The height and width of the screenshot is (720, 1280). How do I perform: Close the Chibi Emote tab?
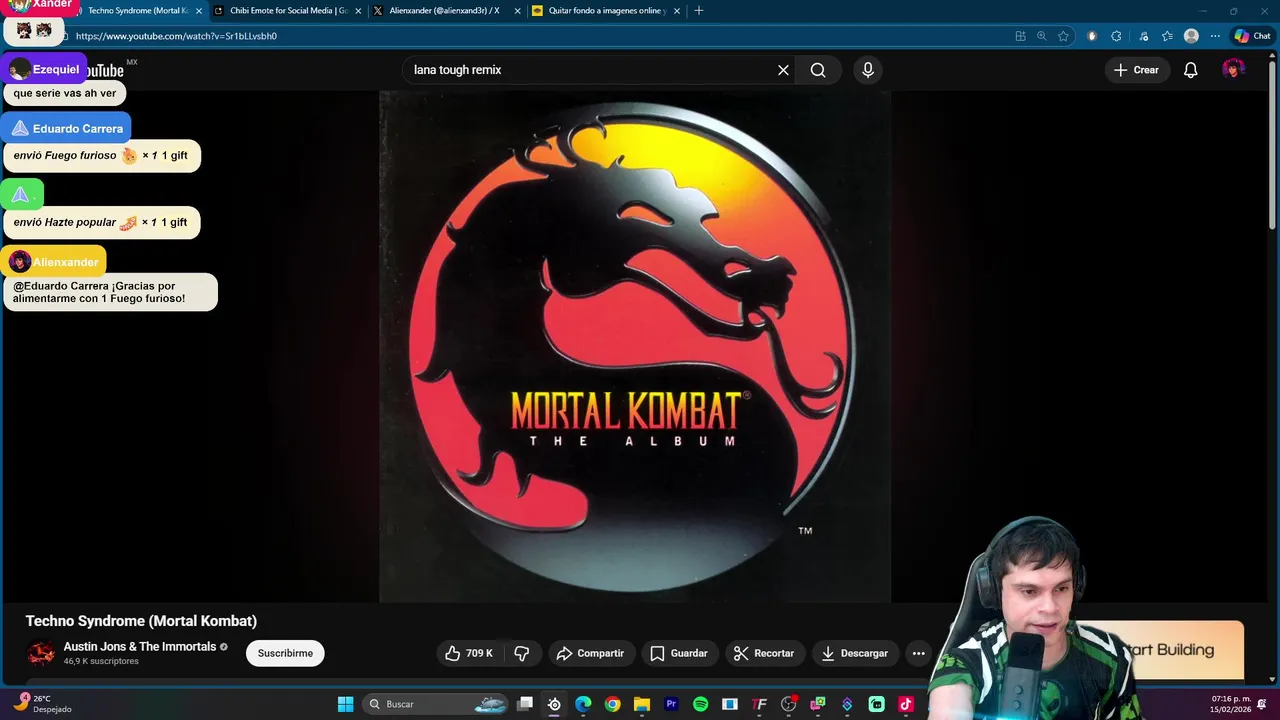point(358,11)
